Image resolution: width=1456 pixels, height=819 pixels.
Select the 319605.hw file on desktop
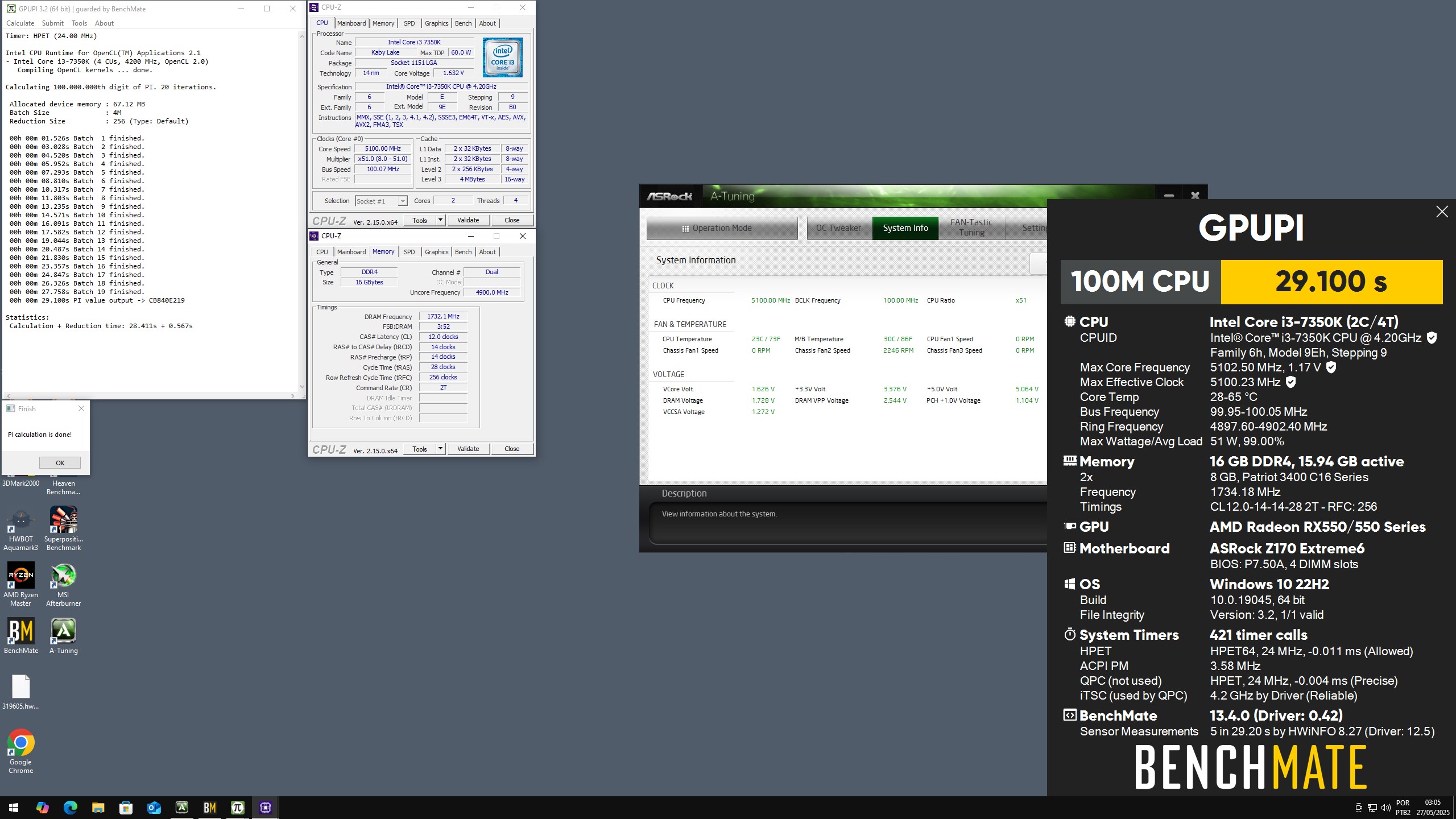pos(20,692)
